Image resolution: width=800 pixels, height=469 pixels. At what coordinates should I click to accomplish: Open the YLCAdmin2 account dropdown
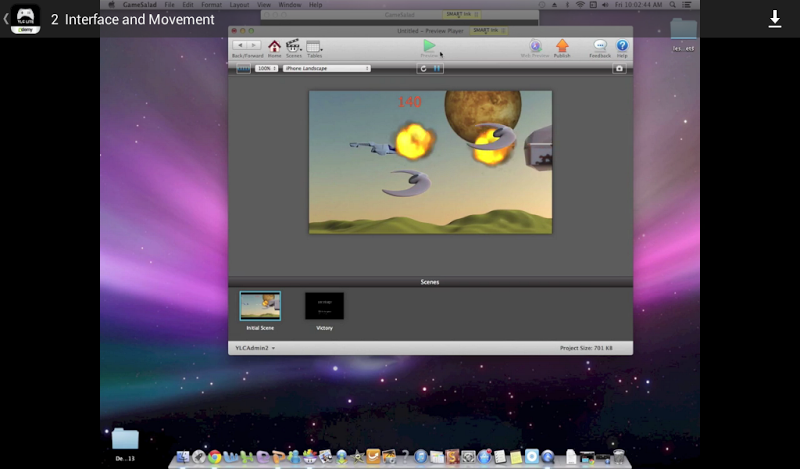click(x=255, y=348)
